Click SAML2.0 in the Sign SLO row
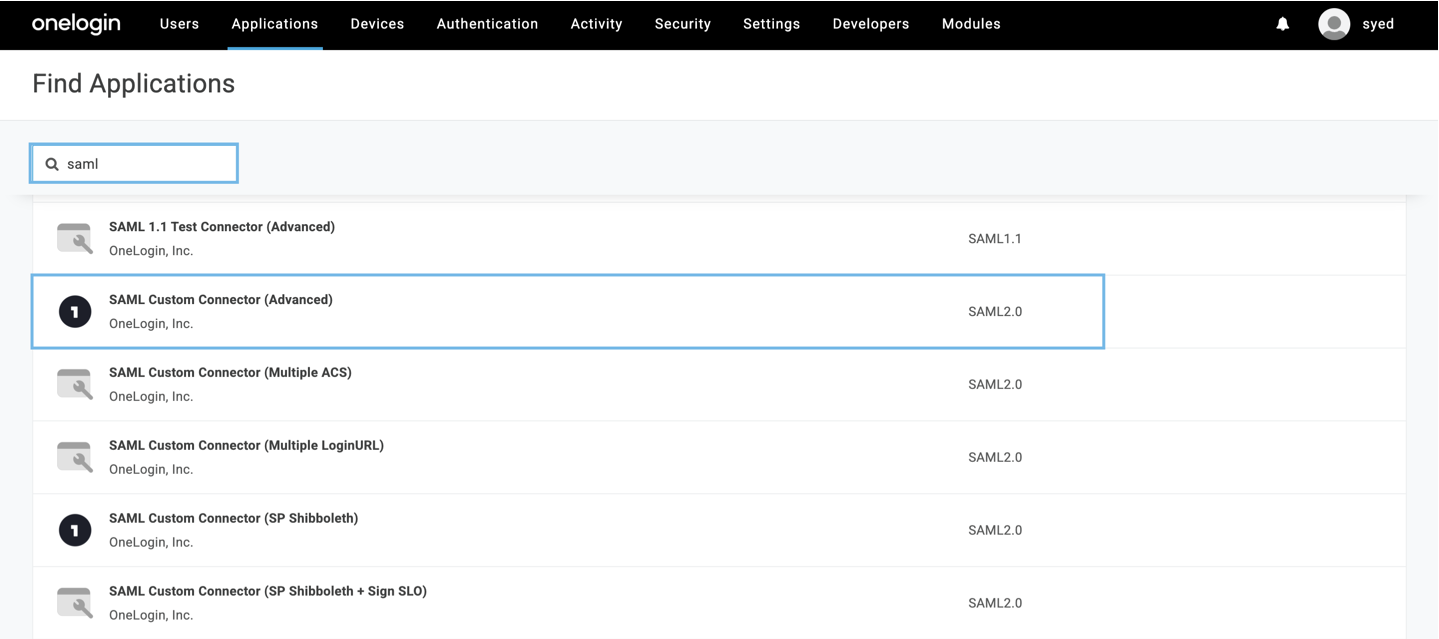Image resolution: width=1439 pixels, height=639 pixels. 995,604
